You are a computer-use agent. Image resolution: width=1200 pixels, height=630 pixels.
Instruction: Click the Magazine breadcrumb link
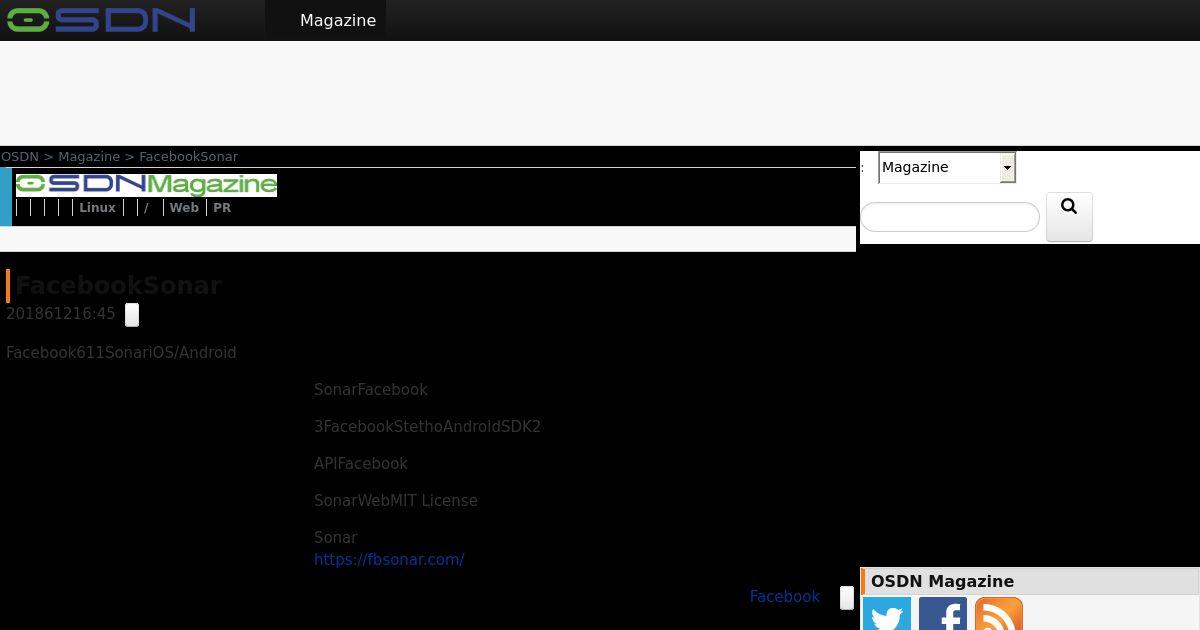pos(89,157)
